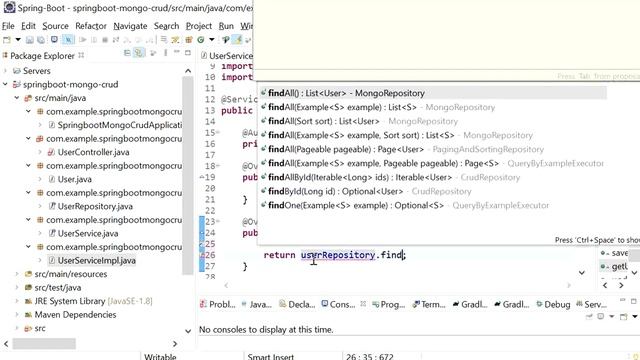Choose findAll(Pageable pageable) completion proposal

pos(433,149)
